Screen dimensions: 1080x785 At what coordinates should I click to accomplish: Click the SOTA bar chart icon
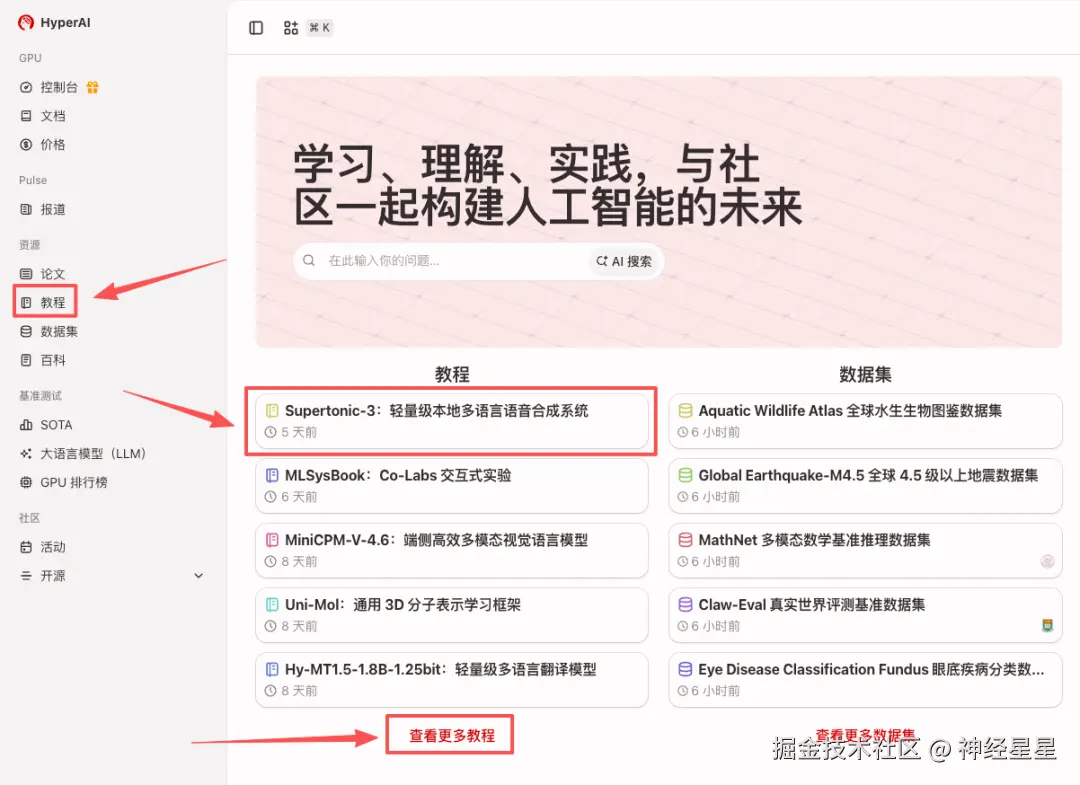pos(26,425)
